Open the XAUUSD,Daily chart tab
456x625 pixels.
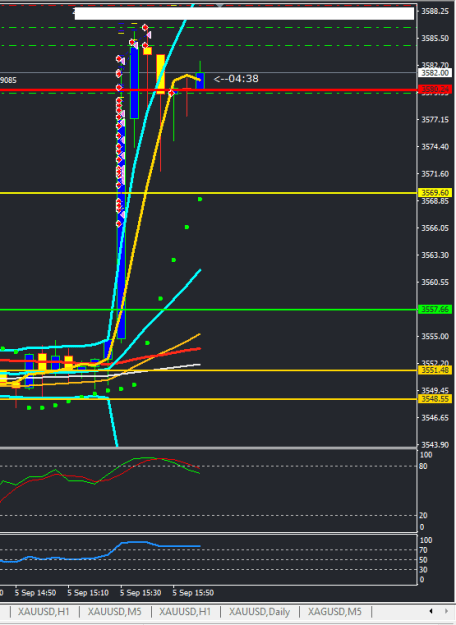259,611
